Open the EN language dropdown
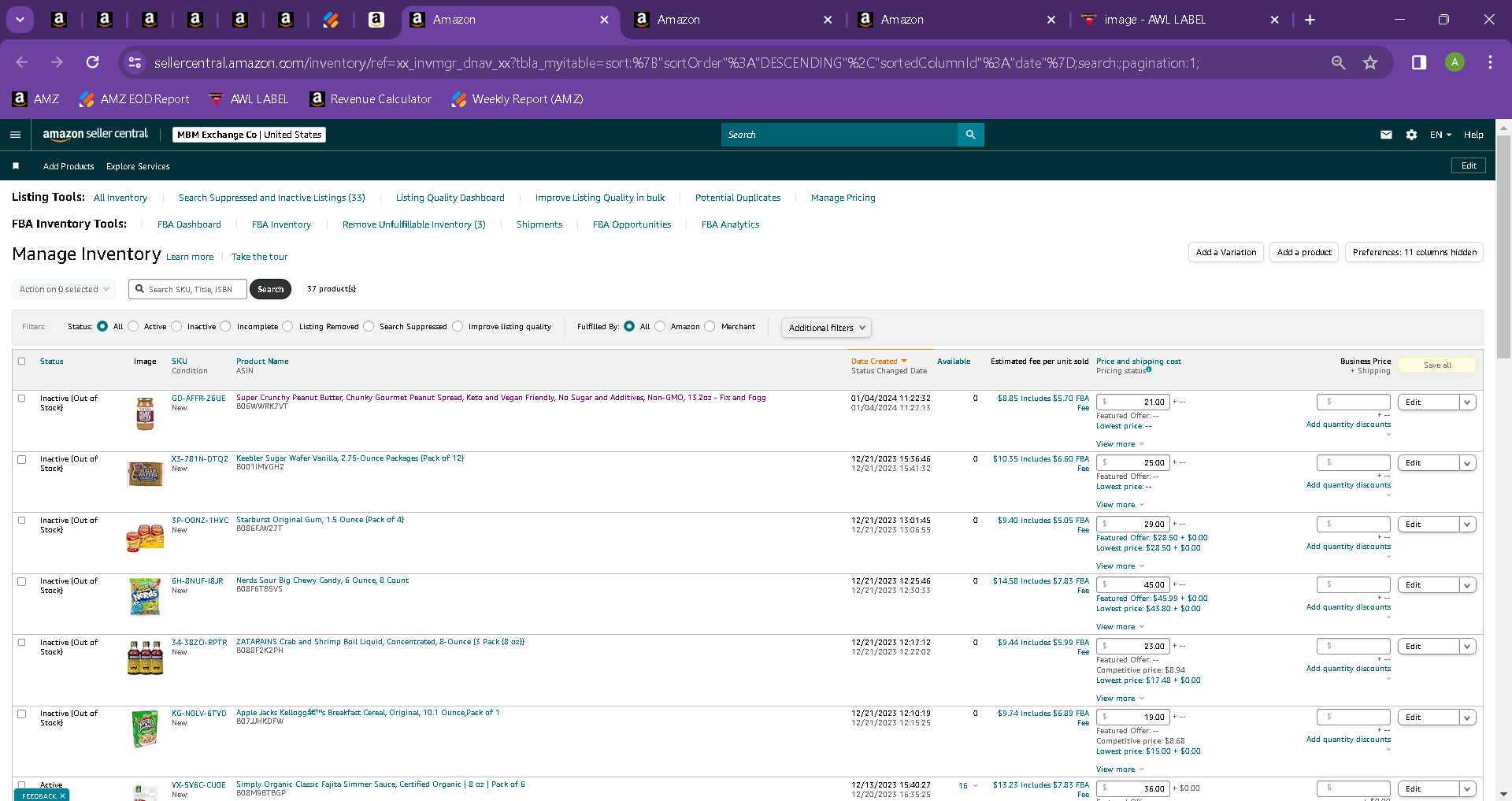 [1440, 135]
